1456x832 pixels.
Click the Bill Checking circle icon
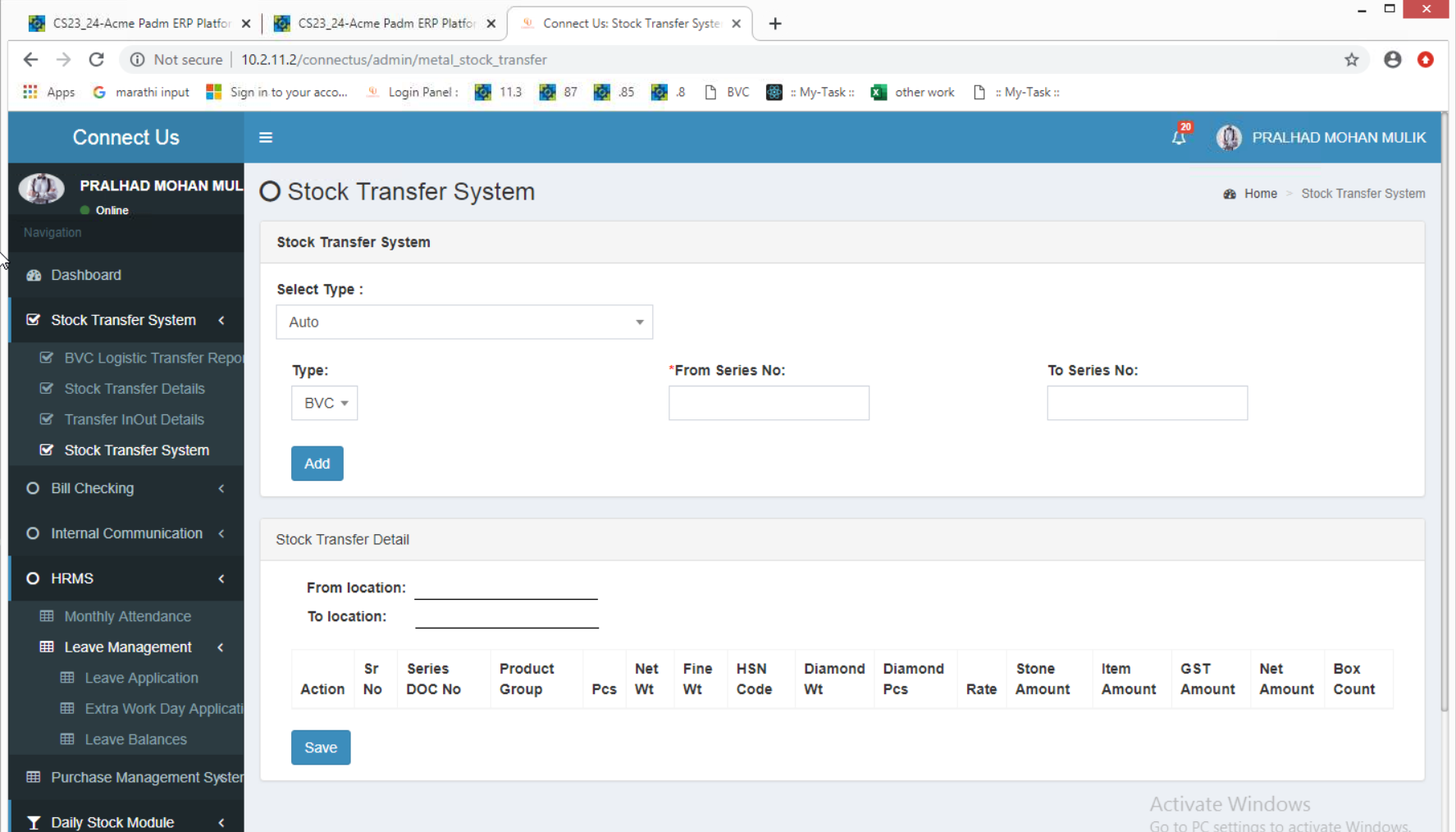click(x=33, y=488)
